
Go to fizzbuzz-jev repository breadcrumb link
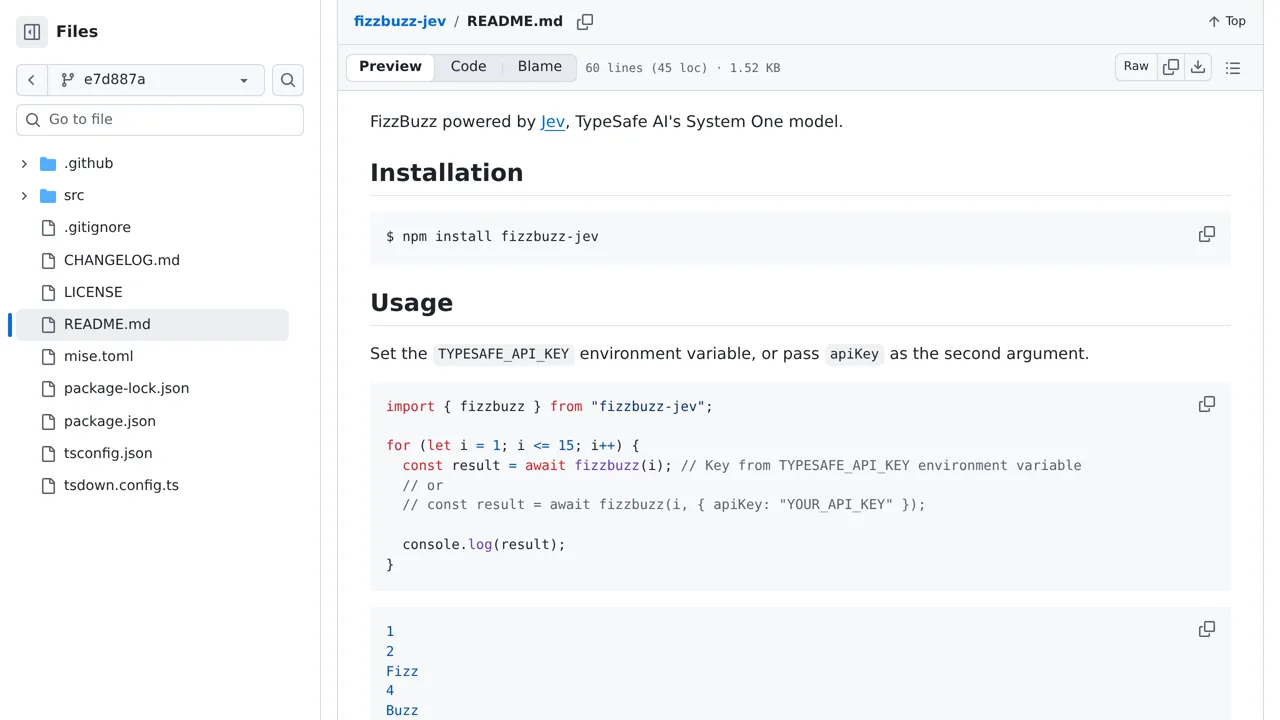(x=400, y=21)
